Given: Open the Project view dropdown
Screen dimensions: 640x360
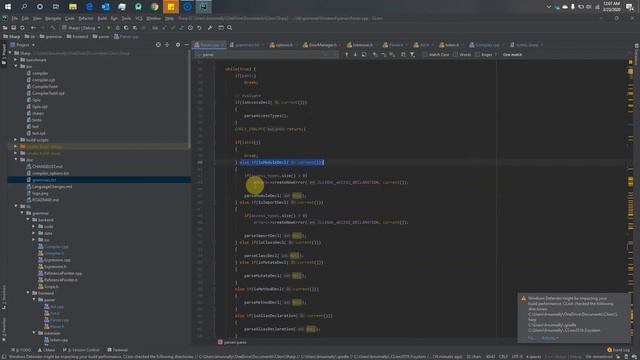Looking at the screenshot, I should click(23, 45).
